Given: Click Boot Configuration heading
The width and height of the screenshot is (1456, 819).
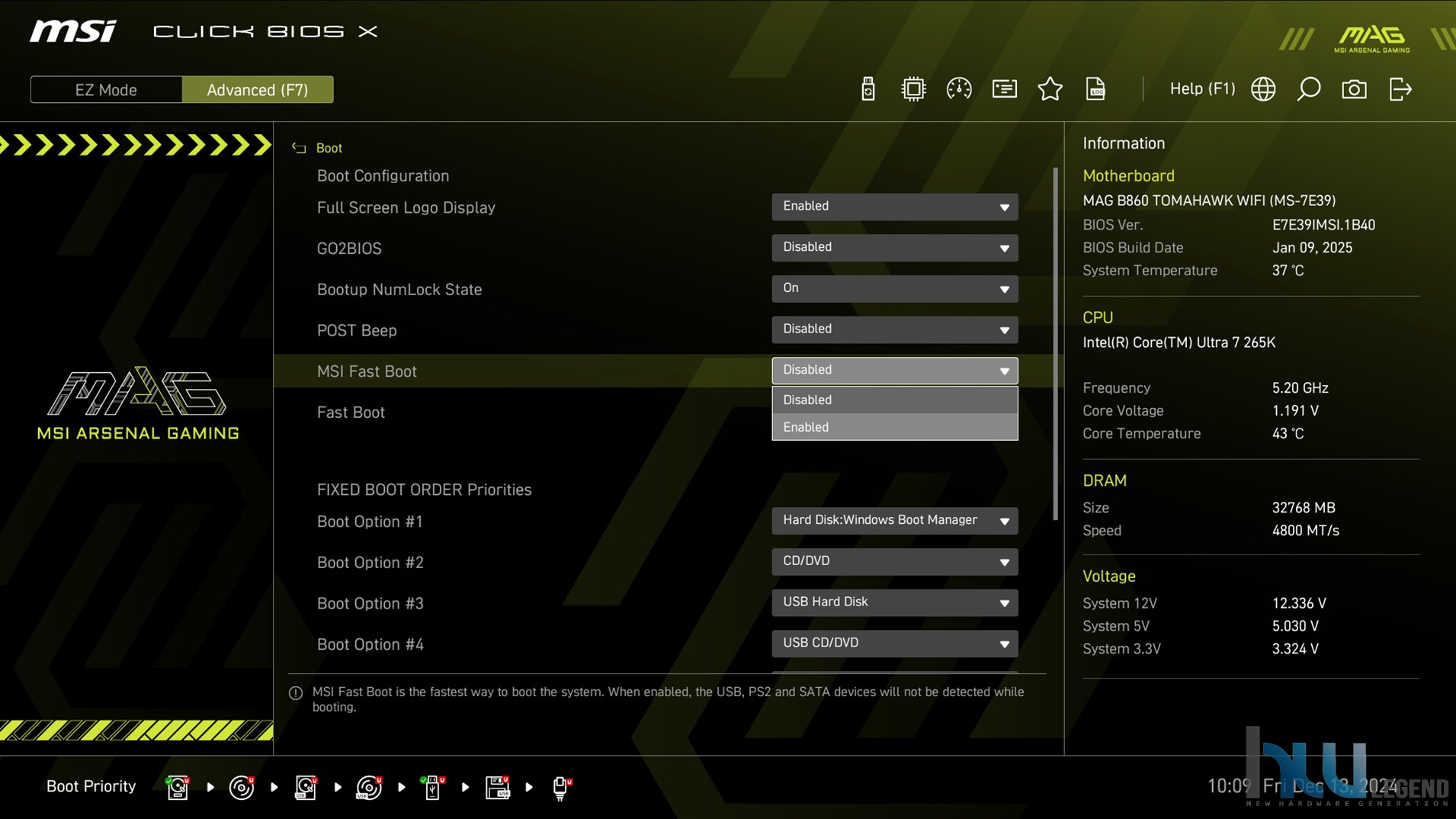Looking at the screenshot, I should [x=383, y=176].
